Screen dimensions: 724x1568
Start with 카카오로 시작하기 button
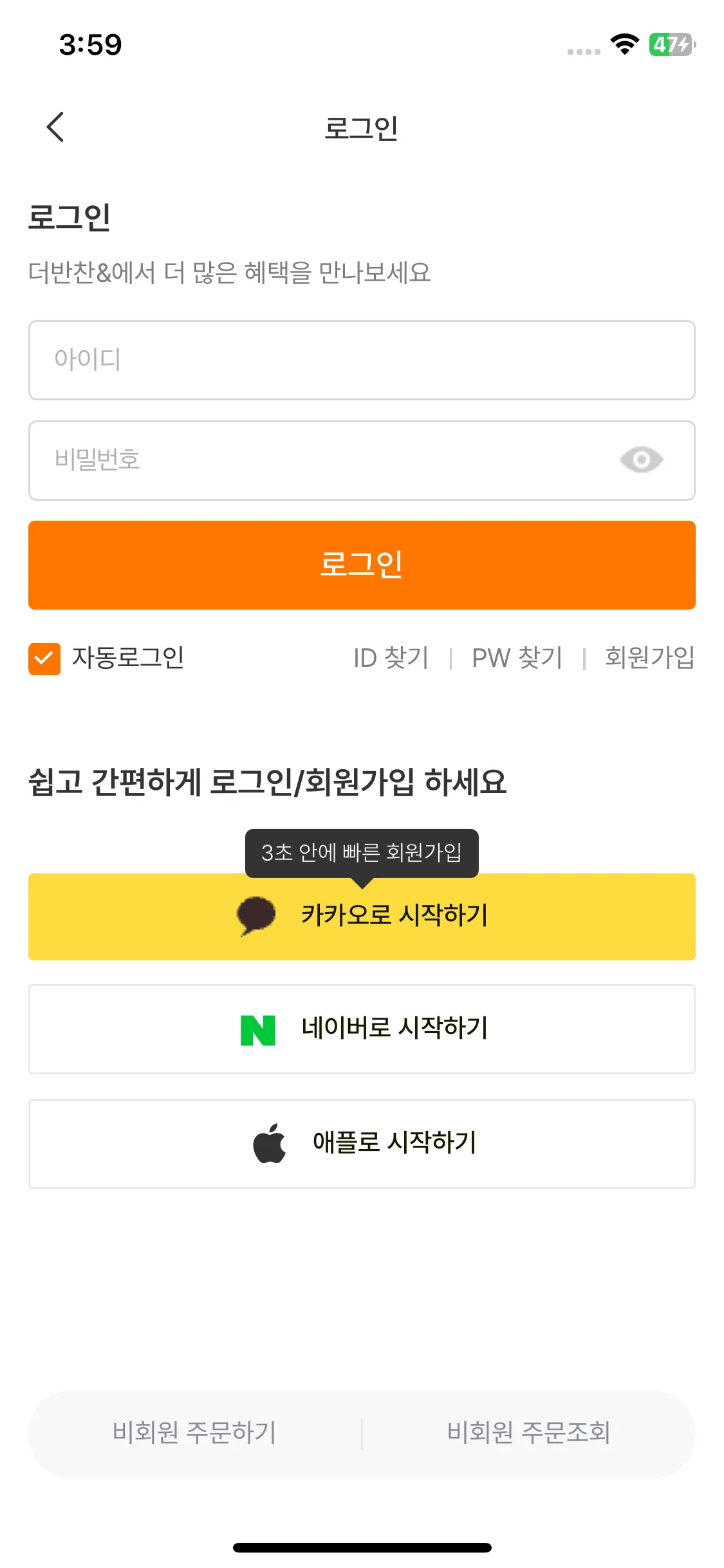tap(362, 917)
